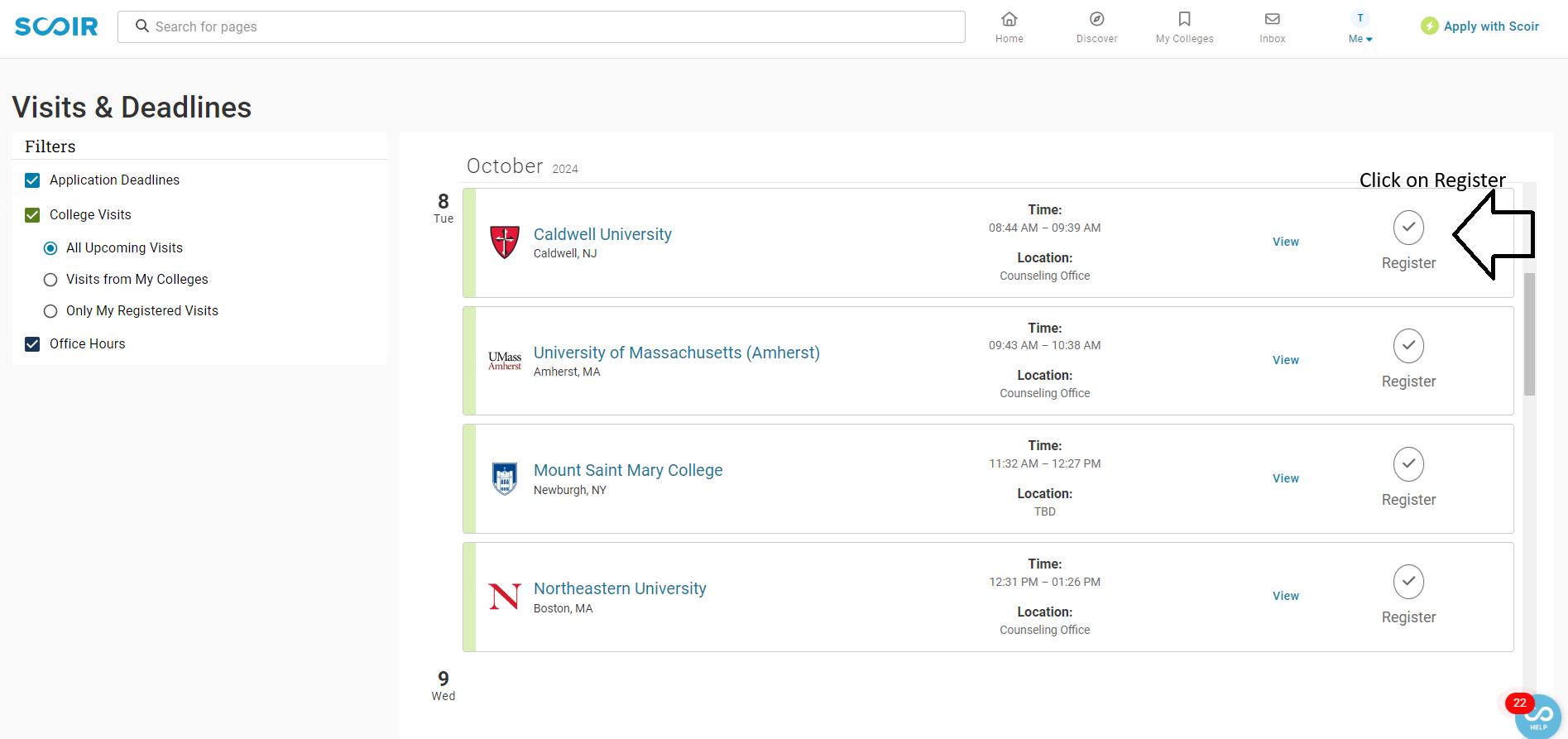Click the My Colleges nav label
The width and height of the screenshot is (1568, 739).
coord(1185,39)
